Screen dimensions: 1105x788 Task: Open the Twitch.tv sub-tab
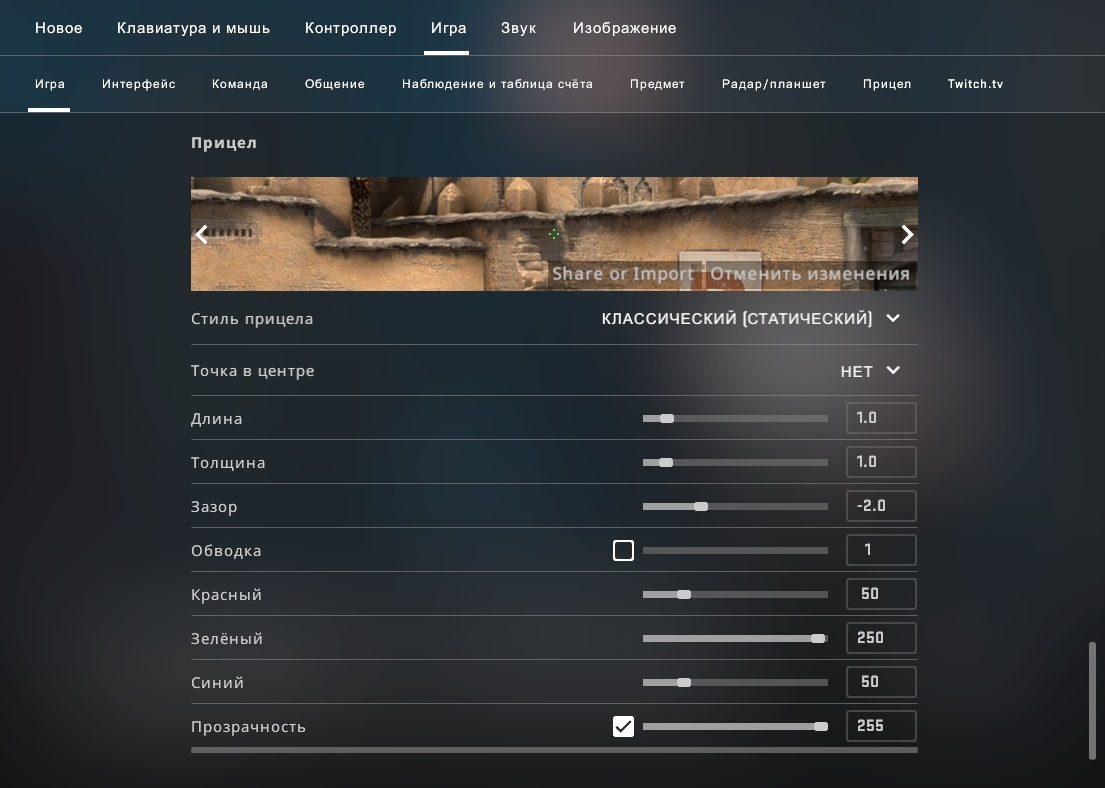pyautogui.click(x=975, y=84)
